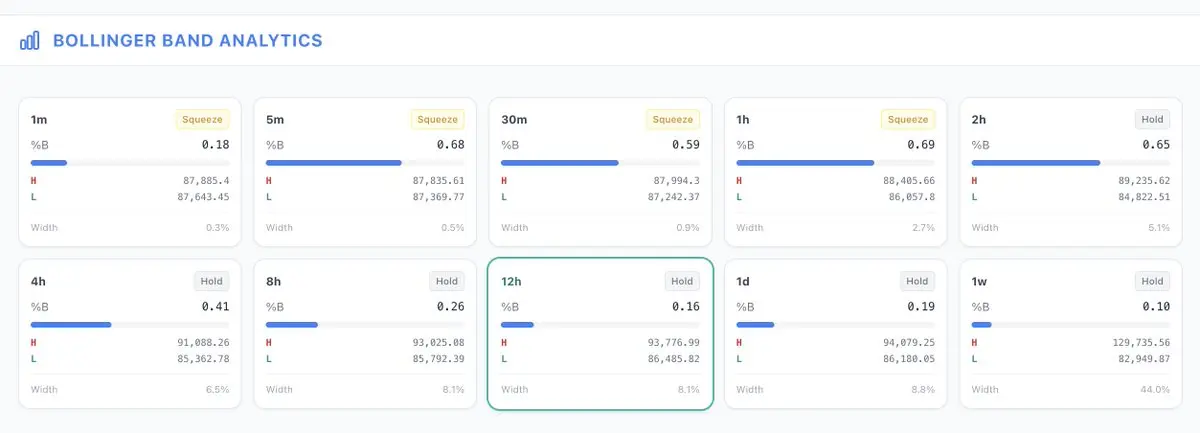Click the Hold badge on 2h card

[1152, 120]
